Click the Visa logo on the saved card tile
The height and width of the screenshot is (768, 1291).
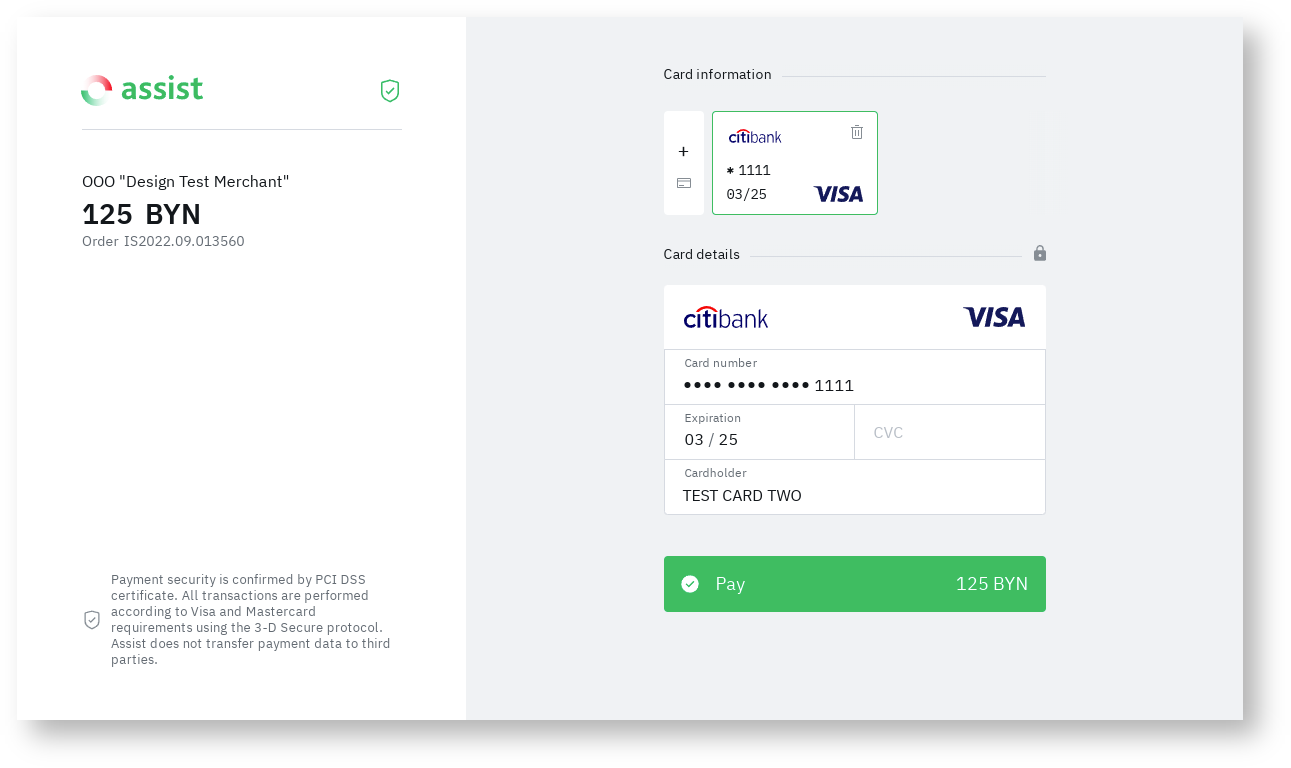[838, 194]
